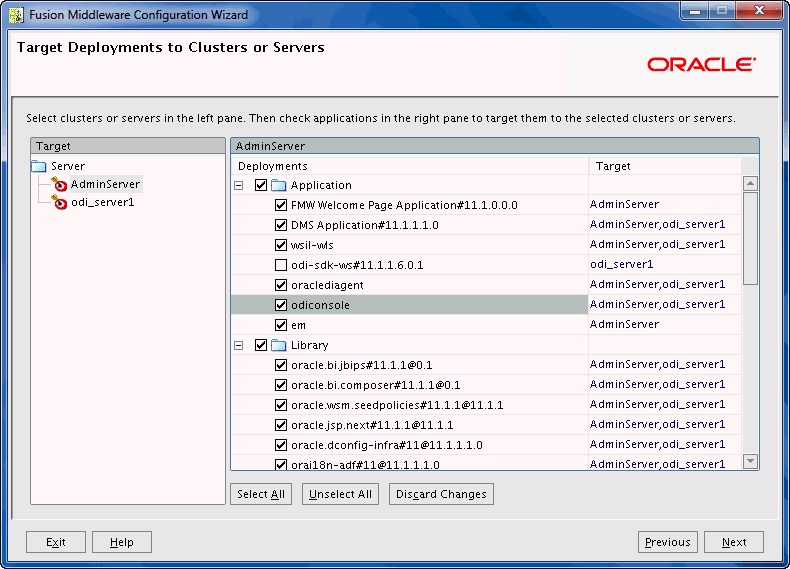This screenshot has height=569, width=790.
Task: Uncheck the em application checkbox
Action: pyautogui.click(x=281, y=325)
